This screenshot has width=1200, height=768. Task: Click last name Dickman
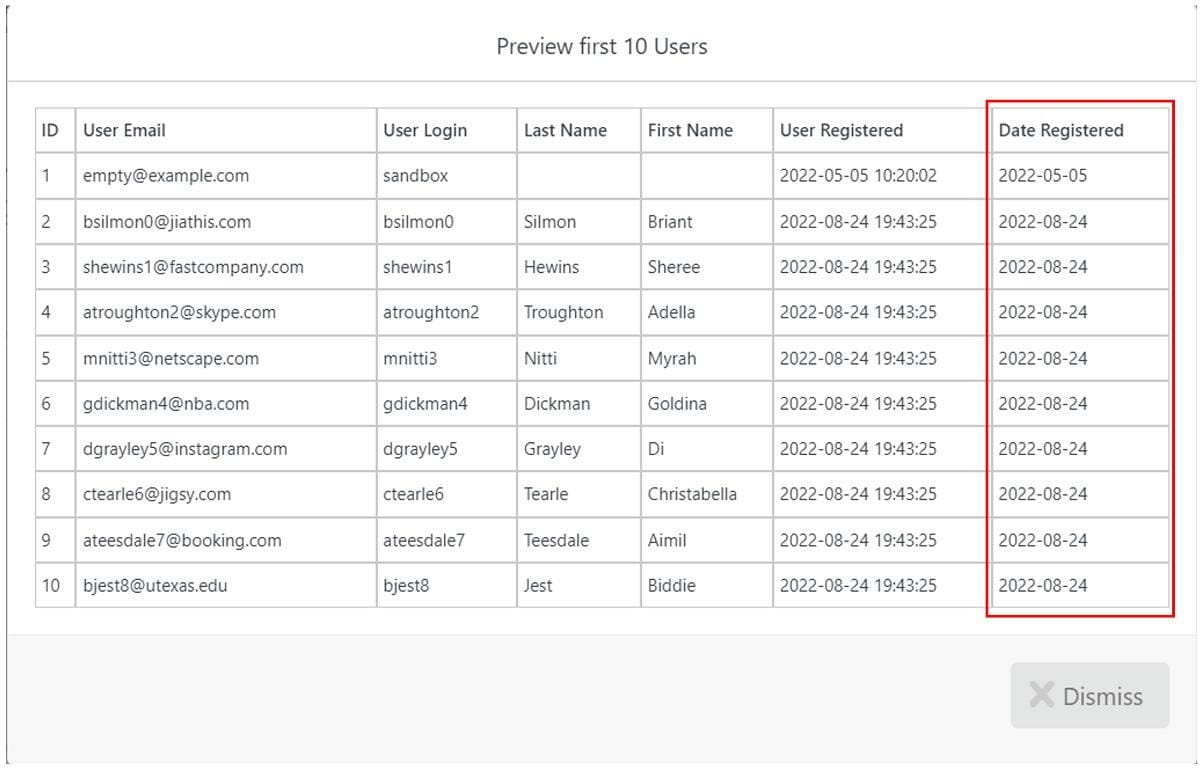(557, 404)
